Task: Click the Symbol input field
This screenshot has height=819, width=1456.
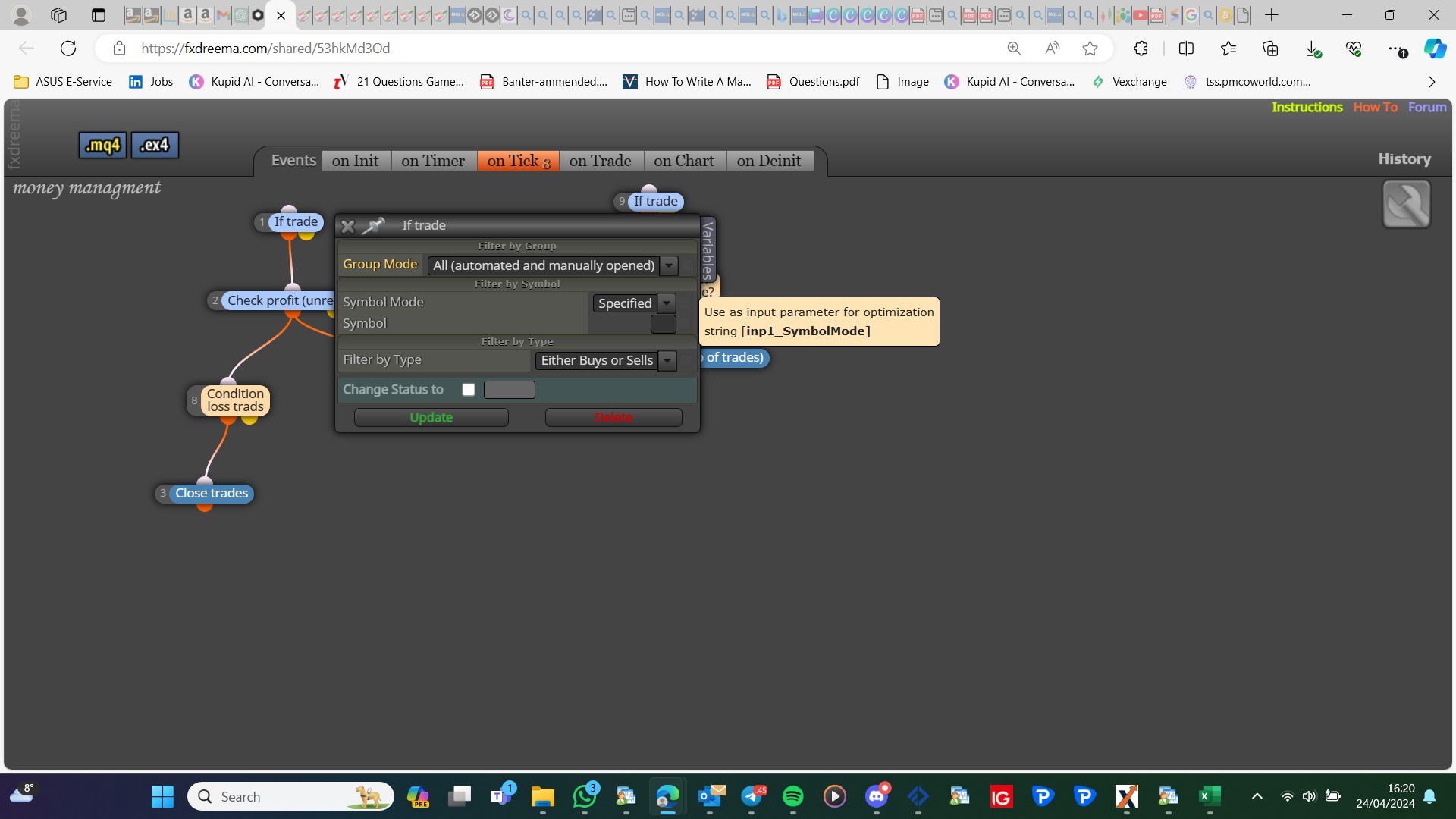Action: [664, 324]
